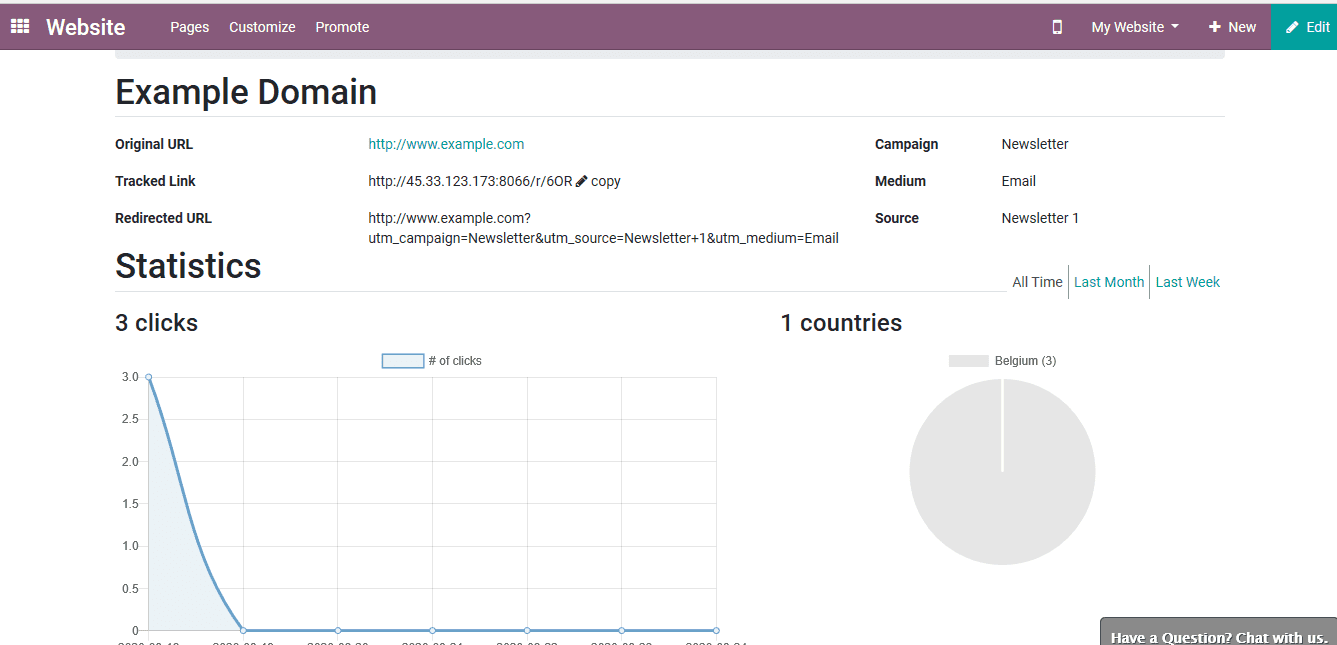Open the Customize menu
Image resolution: width=1337 pixels, height=645 pixels.
(262, 27)
